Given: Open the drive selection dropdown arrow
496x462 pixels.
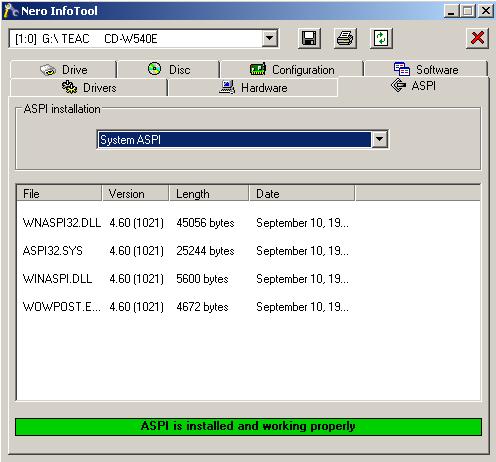Looking at the screenshot, I should click(x=270, y=39).
